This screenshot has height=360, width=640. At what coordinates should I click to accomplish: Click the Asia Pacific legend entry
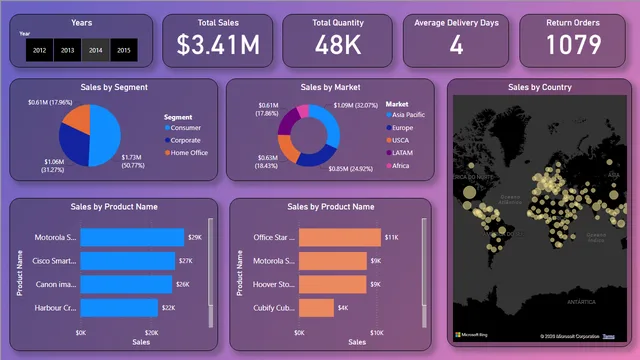405,115
